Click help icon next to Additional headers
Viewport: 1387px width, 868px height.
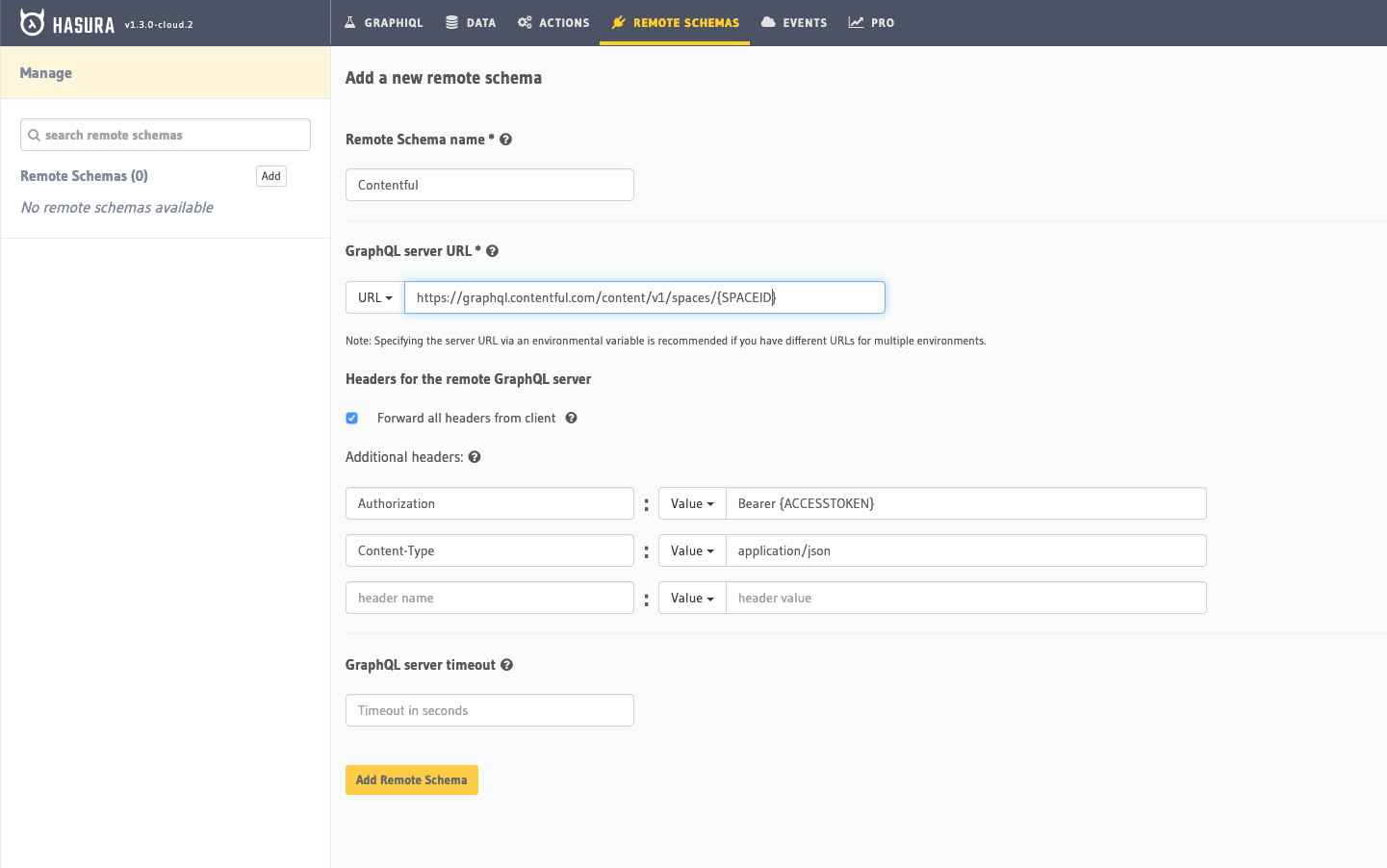tap(475, 457)
